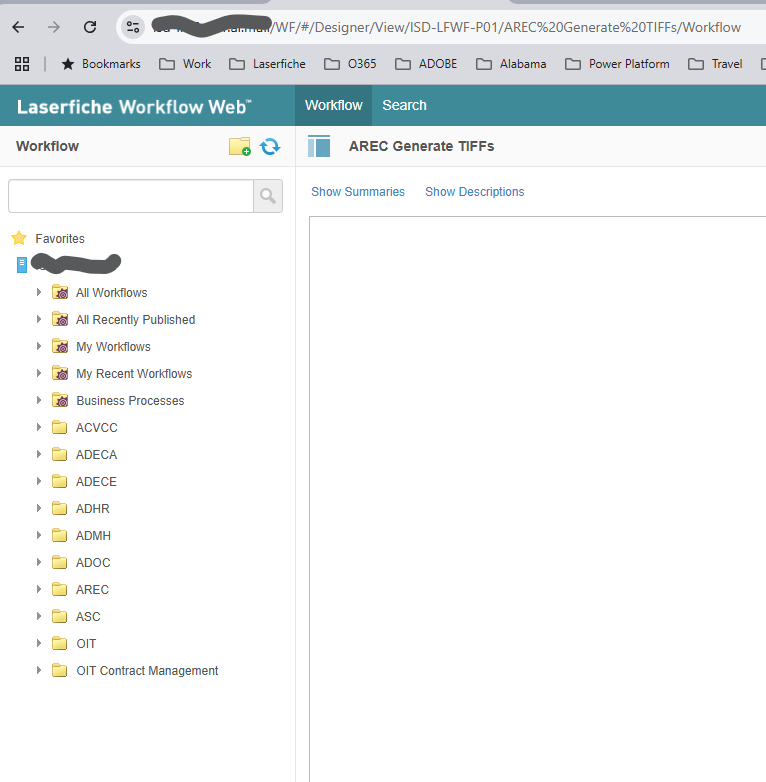
Task: Select the Business Processes tree label
Action: click(130, 400)
